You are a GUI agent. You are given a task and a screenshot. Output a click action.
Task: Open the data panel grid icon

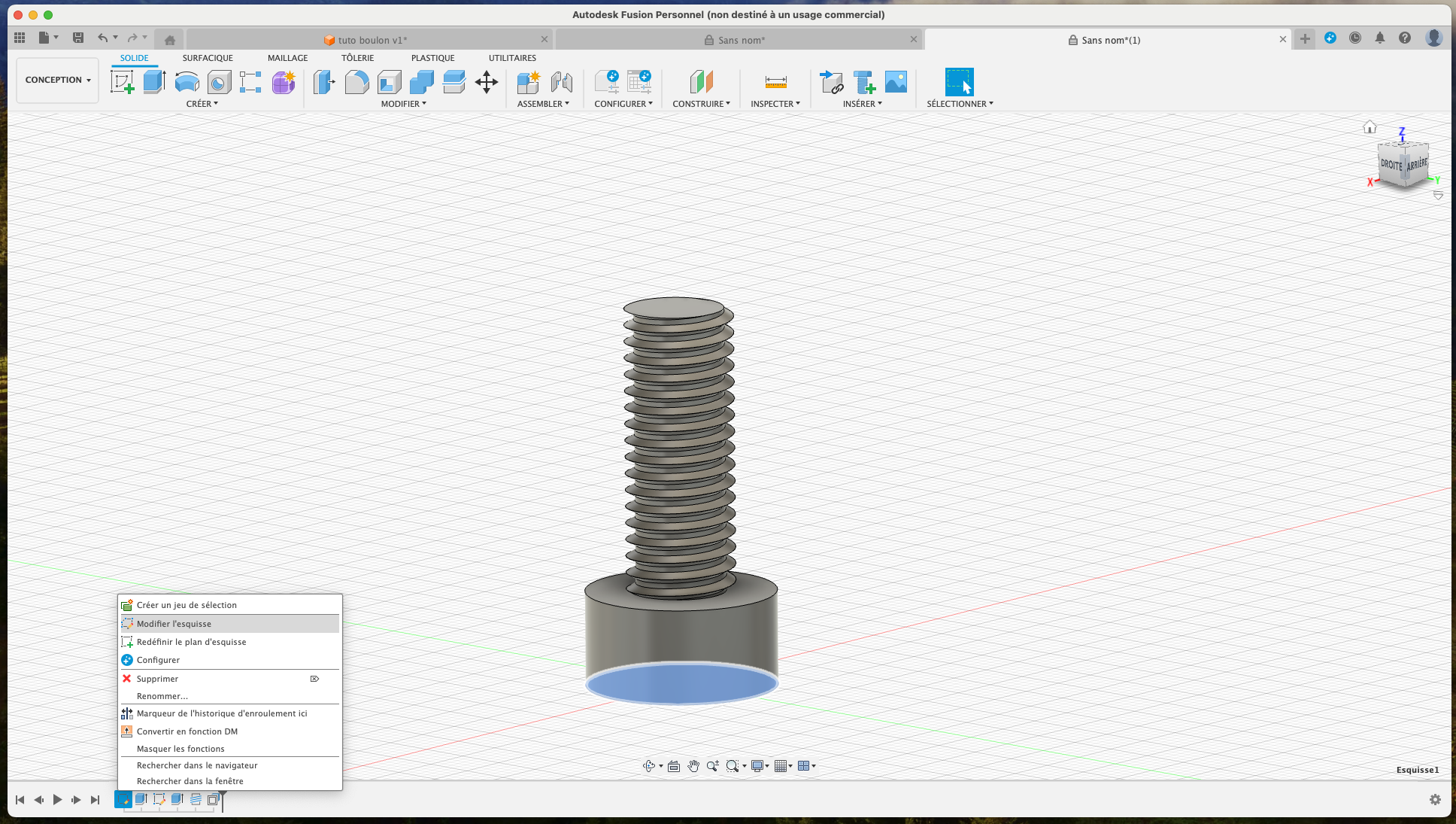click(20, 38)
